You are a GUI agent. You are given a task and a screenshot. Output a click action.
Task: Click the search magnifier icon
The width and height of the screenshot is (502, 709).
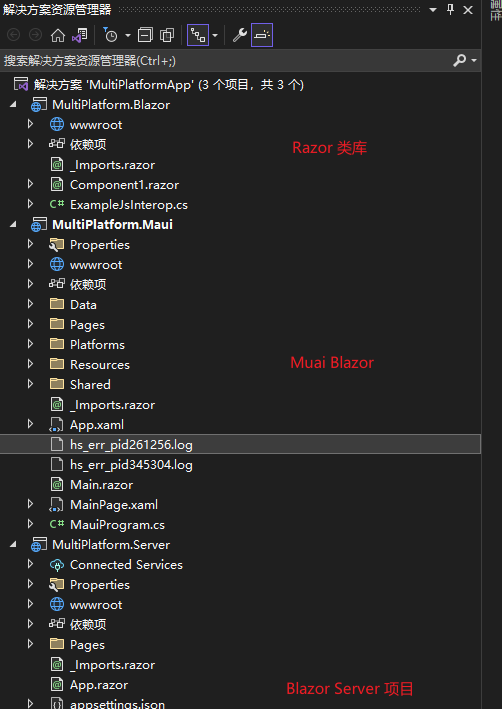tap(459, 60)
